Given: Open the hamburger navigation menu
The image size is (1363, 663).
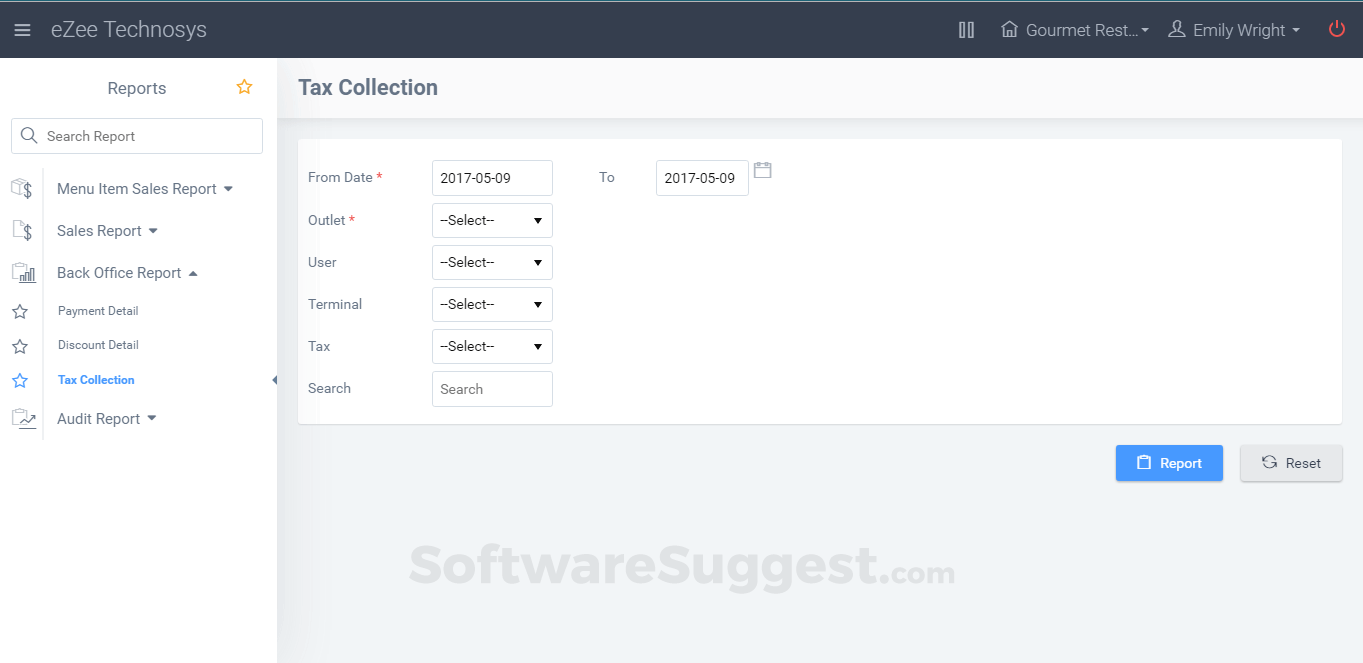Looking at the screenshot, I should click(x=22, y=29).
